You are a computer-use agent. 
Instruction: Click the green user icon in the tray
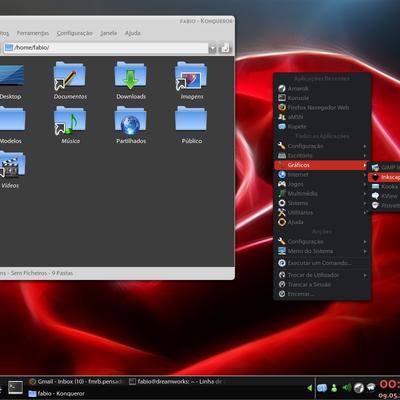[x=334, y=388]
